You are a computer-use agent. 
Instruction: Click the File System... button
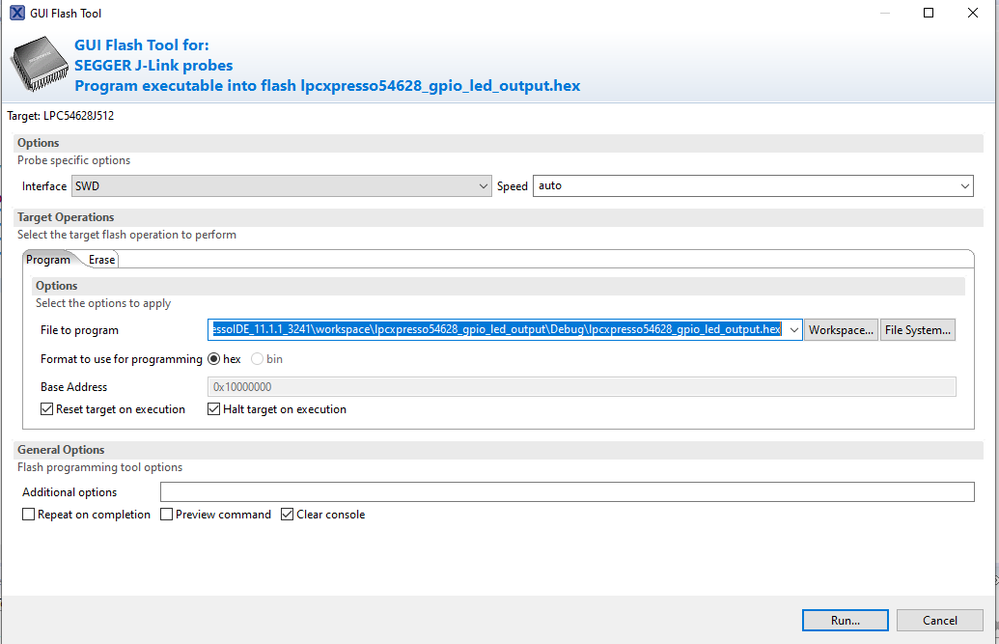click(917, 330)
